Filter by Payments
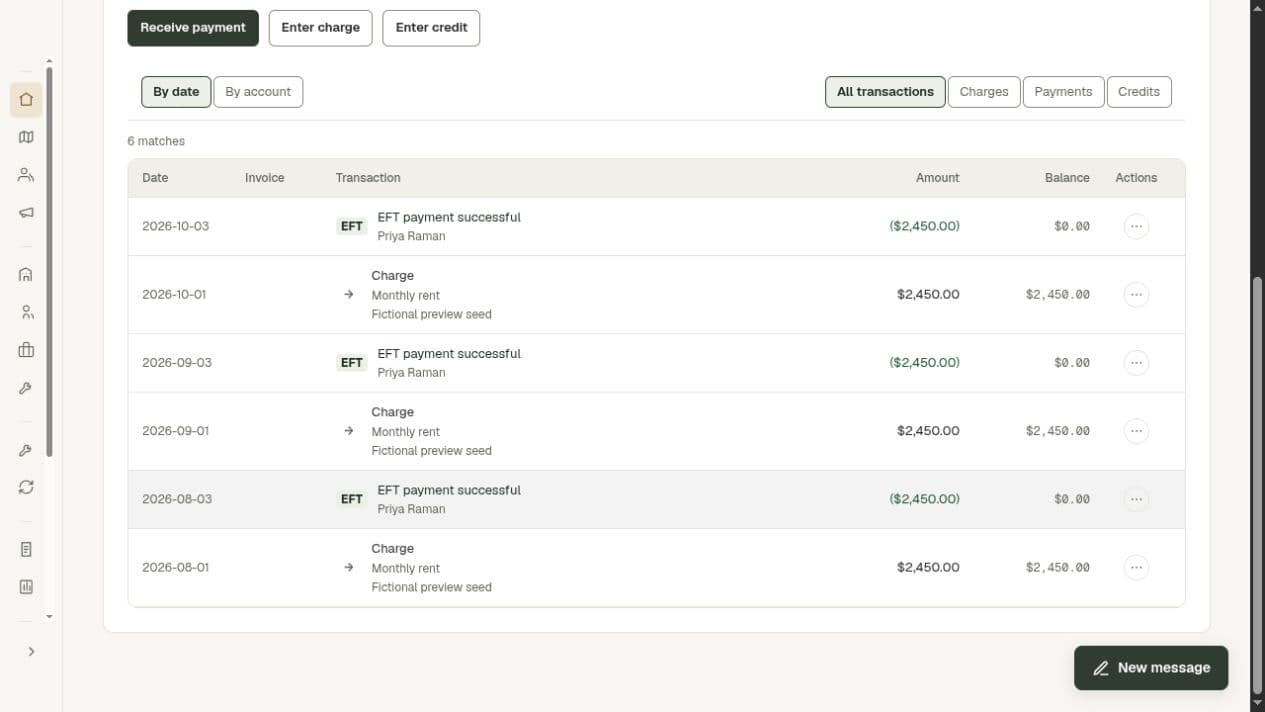 (1063, 92)
